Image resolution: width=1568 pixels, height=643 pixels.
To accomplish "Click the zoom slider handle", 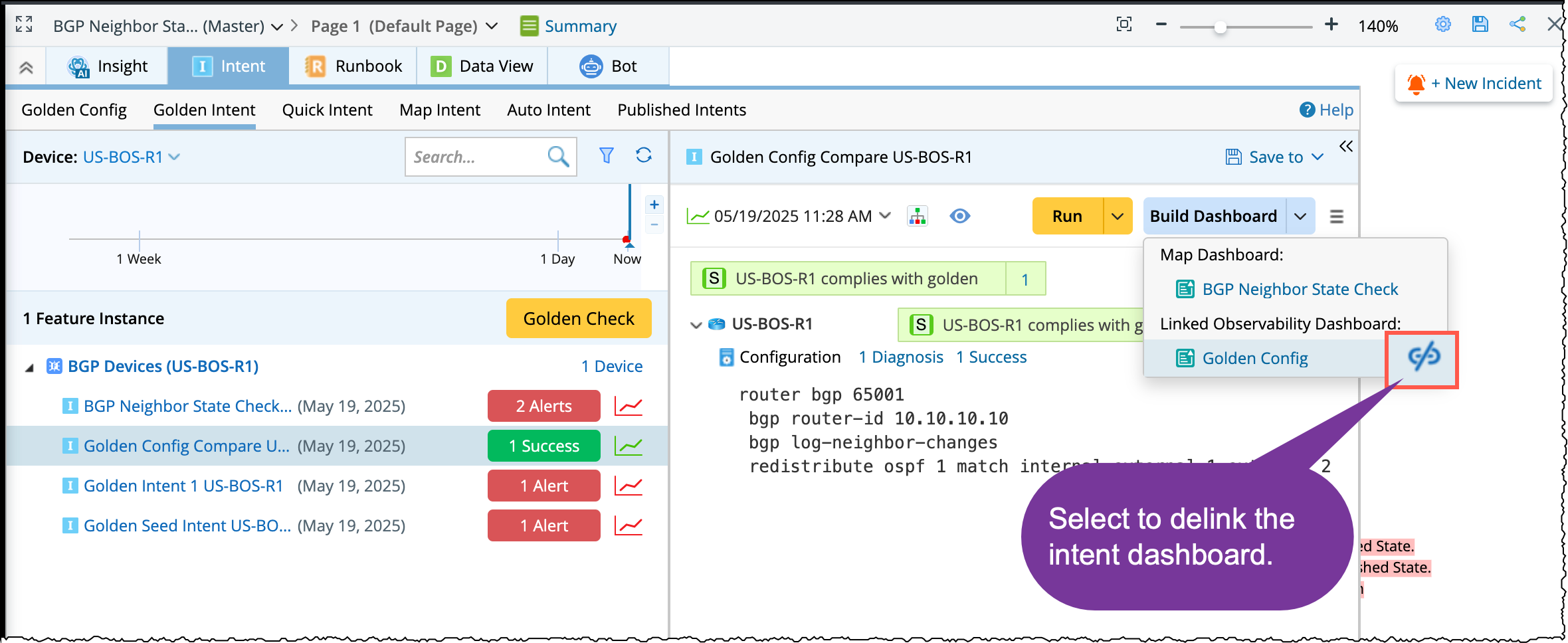I will (x=1220, y=27).
